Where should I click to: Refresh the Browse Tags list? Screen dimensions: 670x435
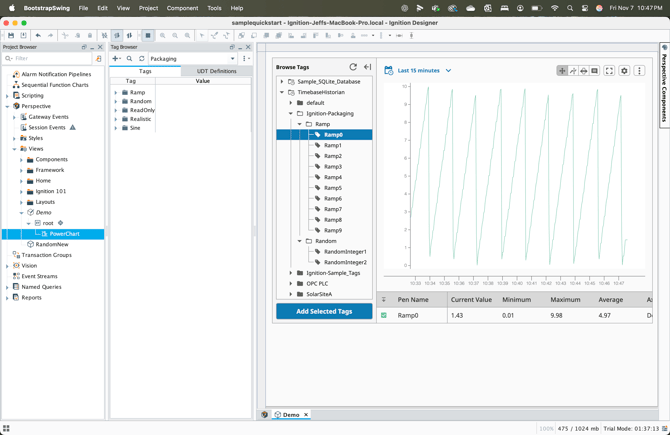click(x=353, y=67)
